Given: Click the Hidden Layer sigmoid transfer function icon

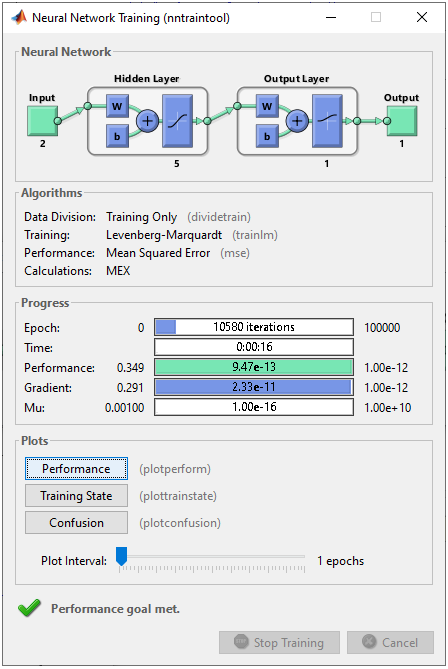Looking at the screenshot, I should (177, 121).
